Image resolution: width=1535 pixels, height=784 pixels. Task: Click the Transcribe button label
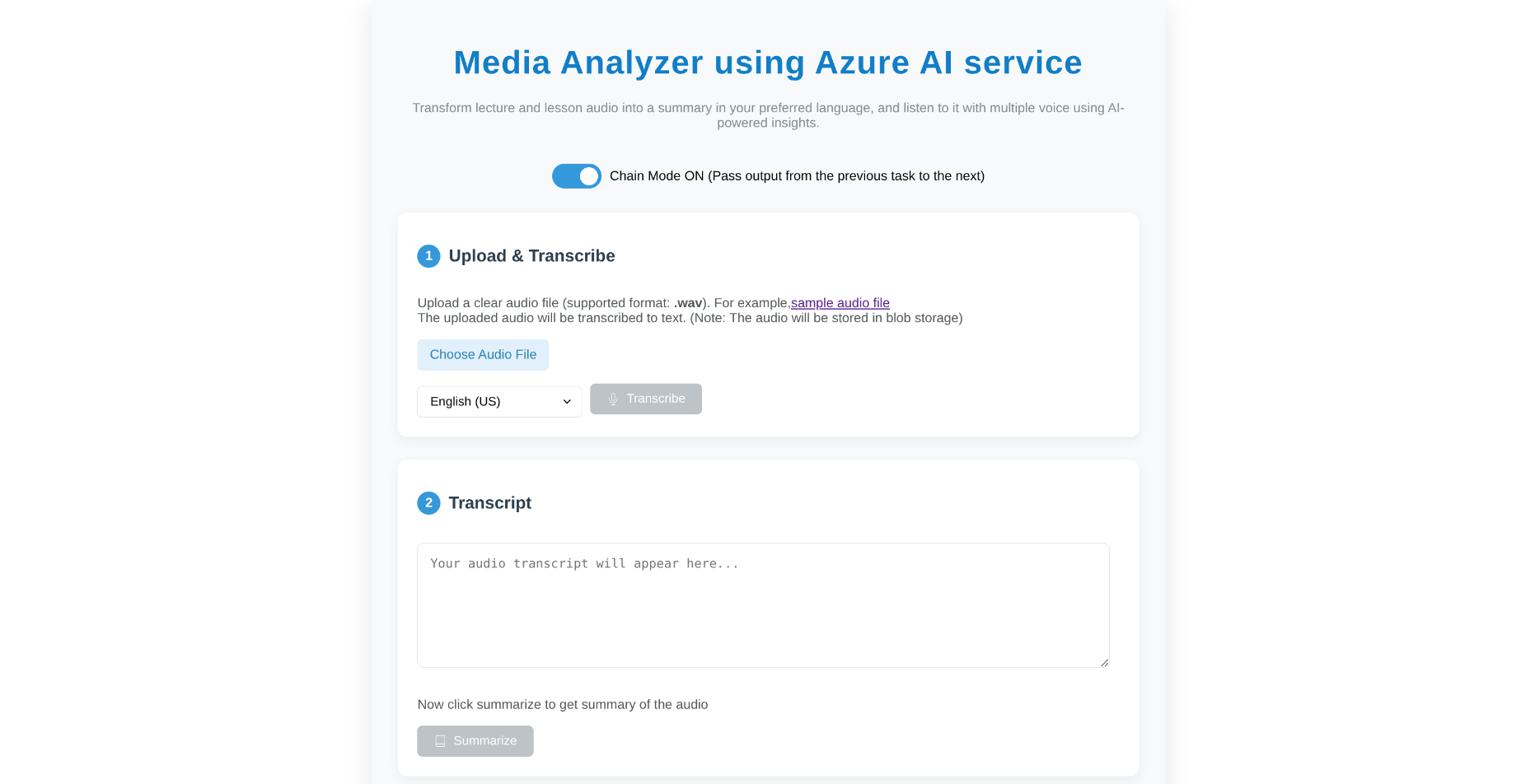(x=655, y=399)
